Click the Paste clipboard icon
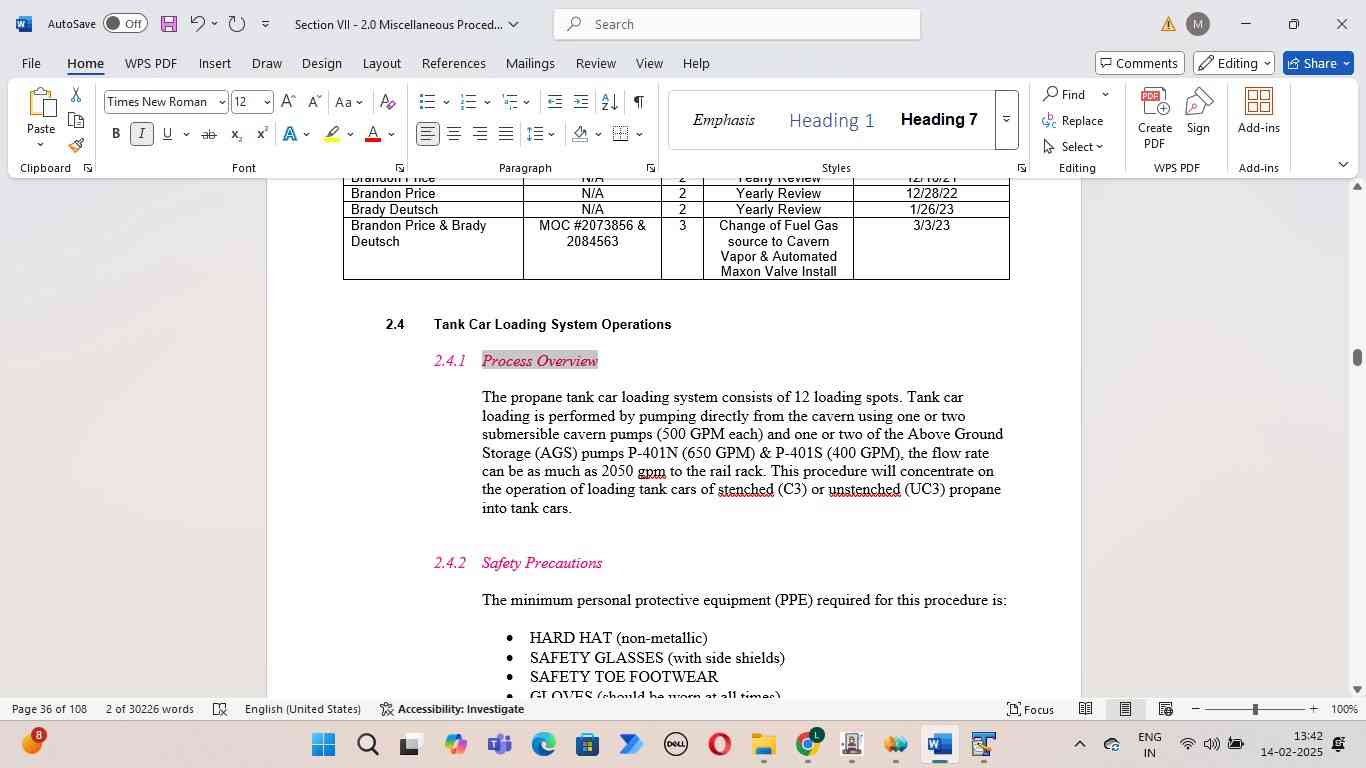Screen dimensions: 1366x768 click(x=41, y=102)
